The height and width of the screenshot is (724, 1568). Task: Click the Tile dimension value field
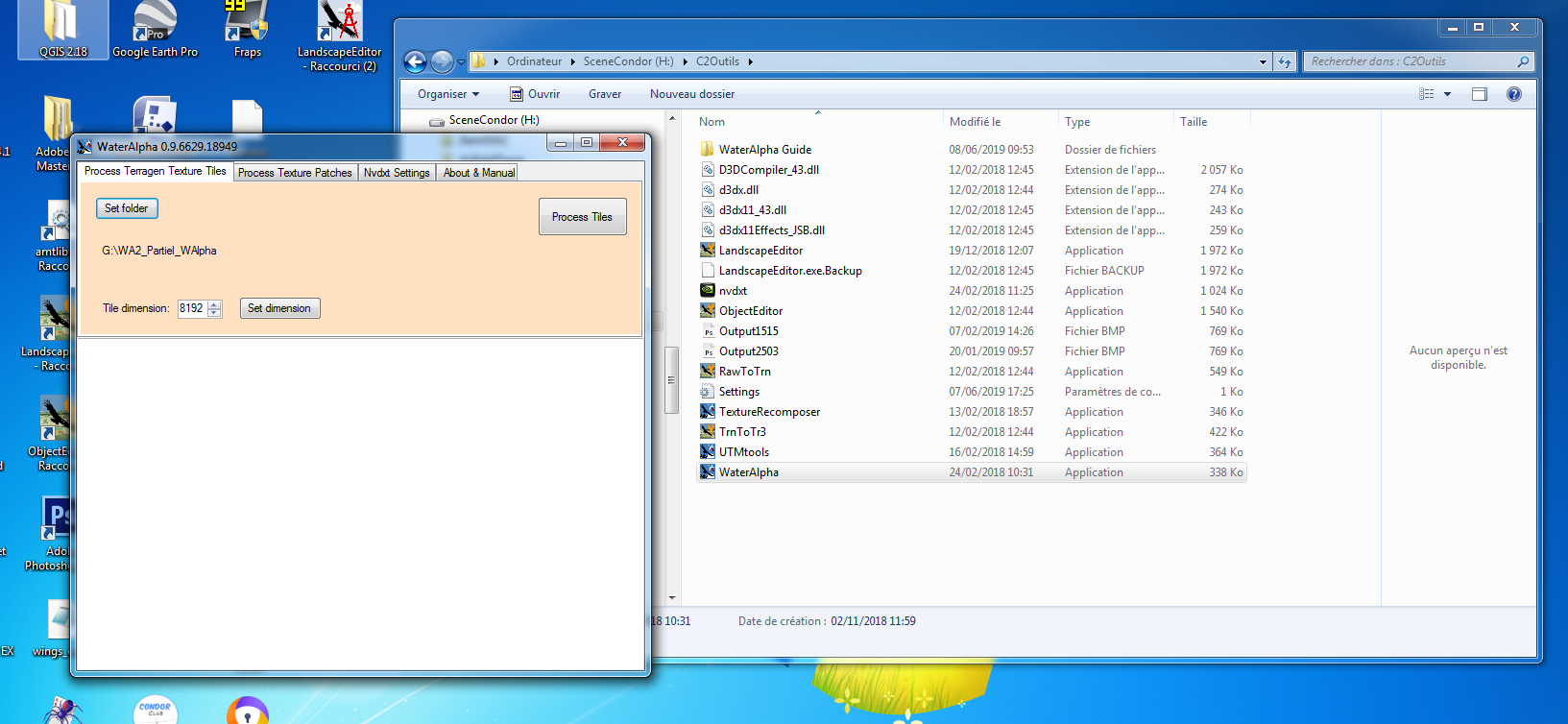coord(192,308)
